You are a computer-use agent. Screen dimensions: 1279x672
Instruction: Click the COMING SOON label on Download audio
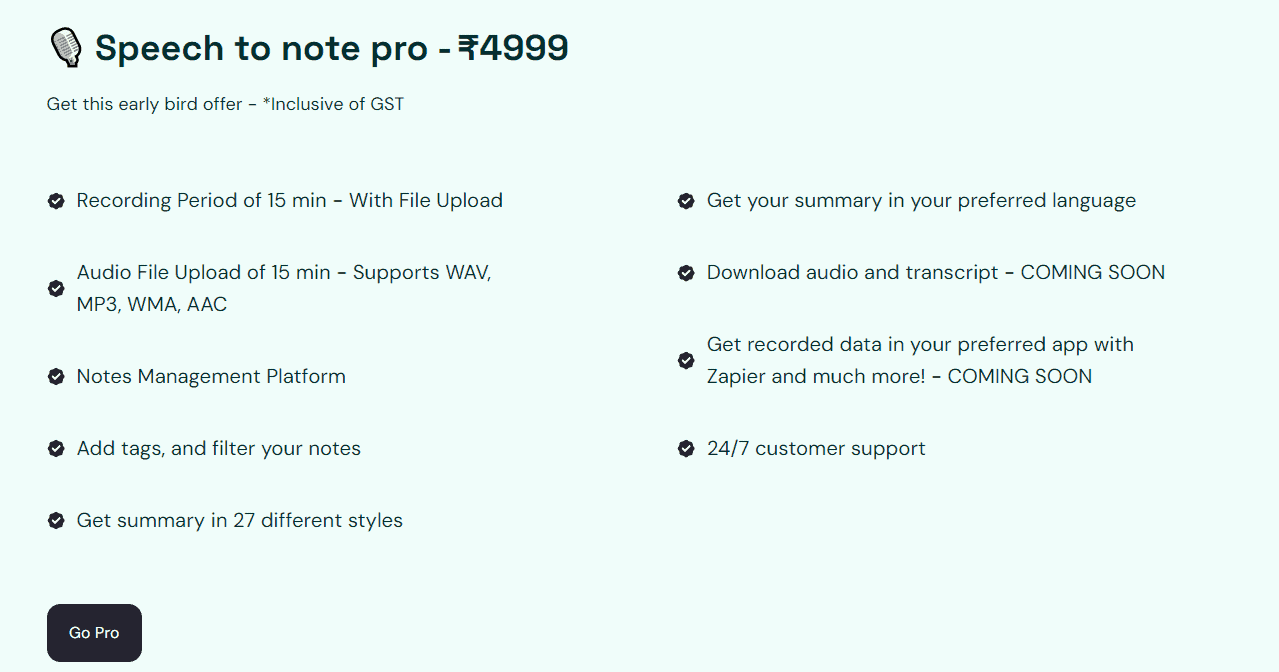coord(1092,272)
